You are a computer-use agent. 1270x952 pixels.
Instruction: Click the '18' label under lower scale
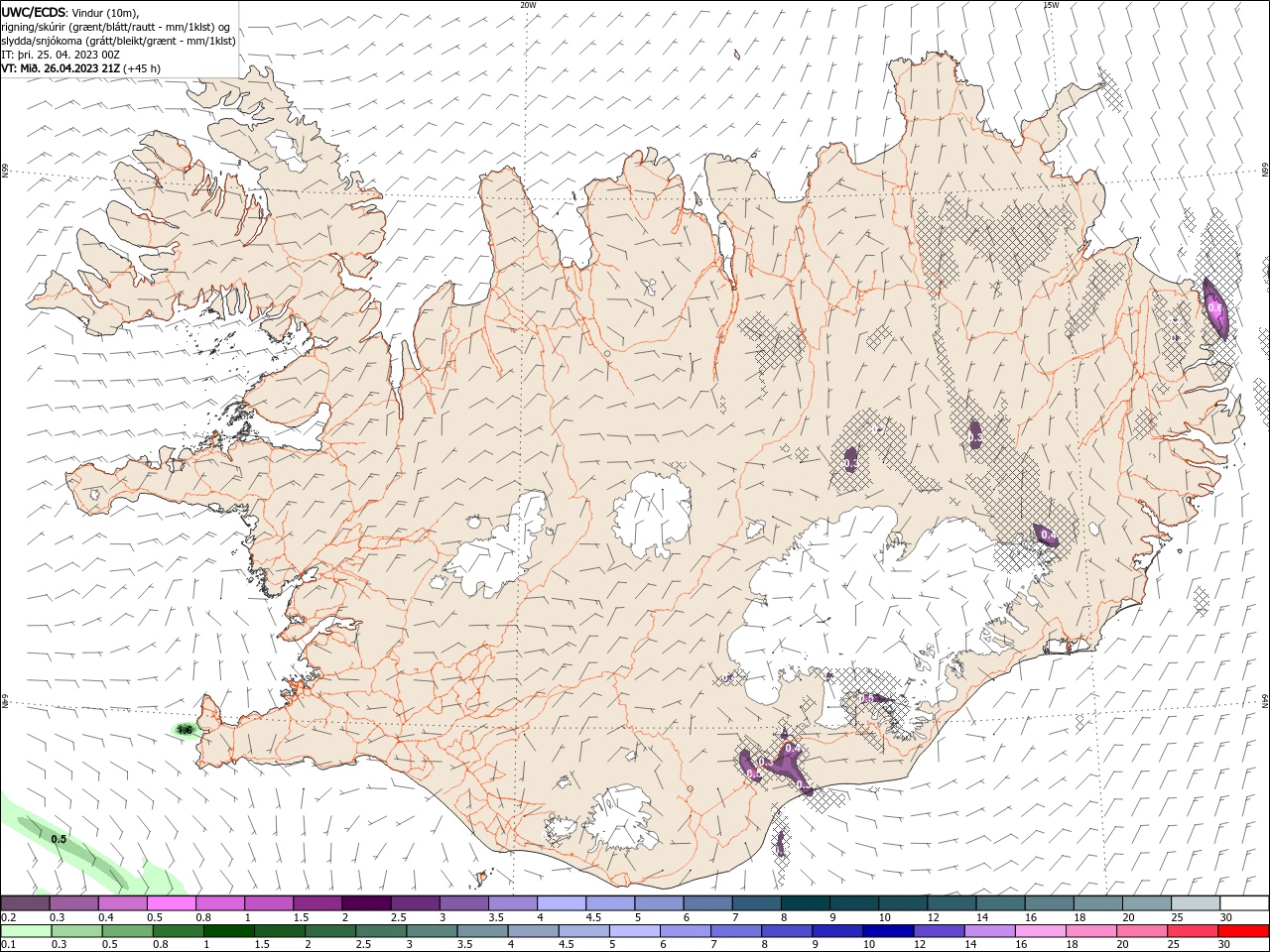coord(1072,945)
